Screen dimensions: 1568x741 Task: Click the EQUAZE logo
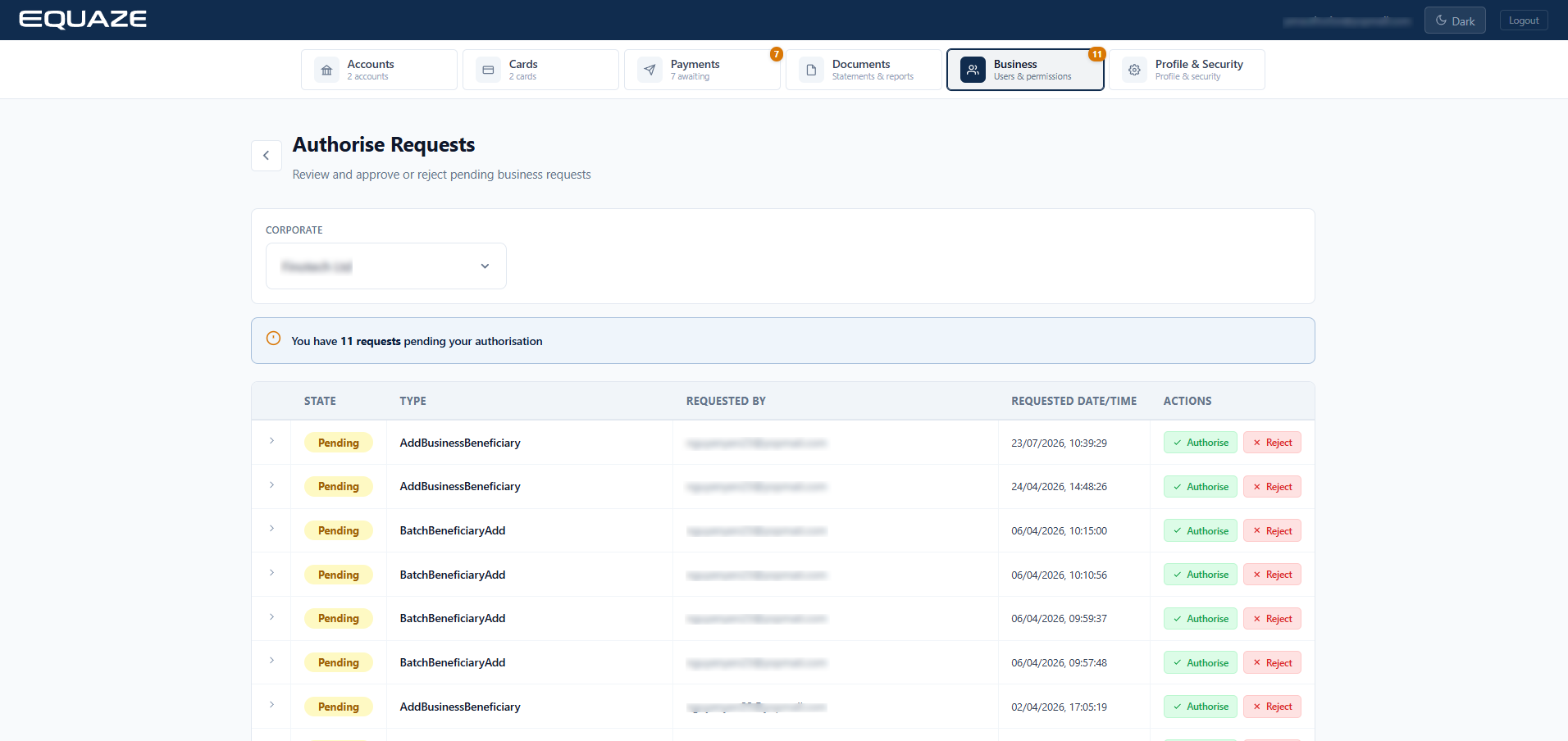coord(83,20)
